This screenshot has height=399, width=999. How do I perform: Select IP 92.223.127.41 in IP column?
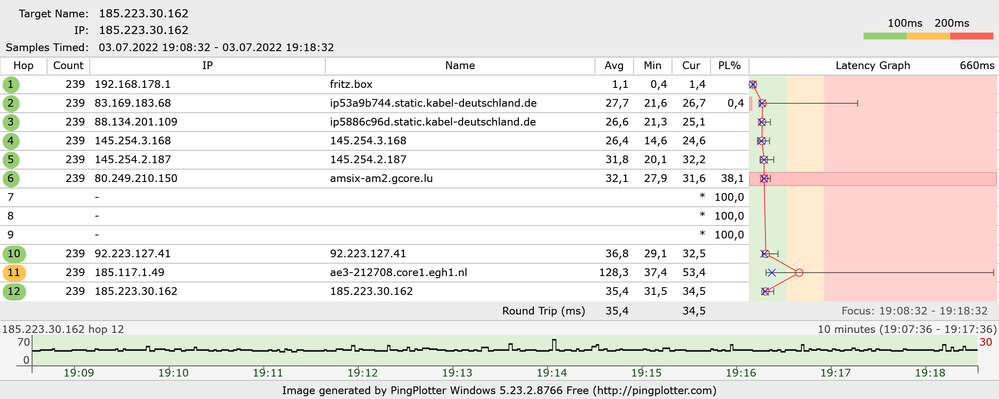(133, 254)
